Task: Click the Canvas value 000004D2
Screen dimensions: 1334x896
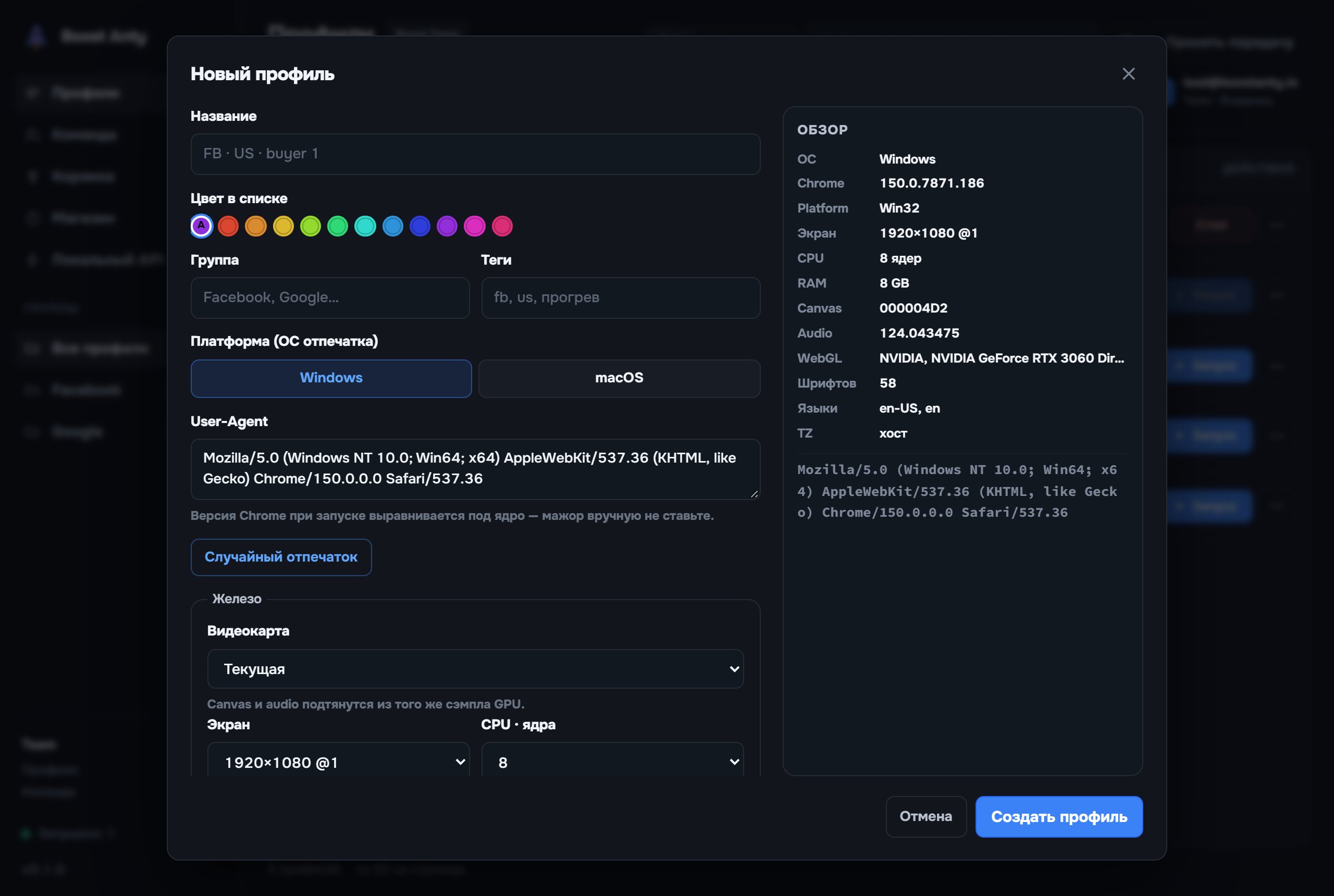Action: pyautogui.click(x=913, y=308)
